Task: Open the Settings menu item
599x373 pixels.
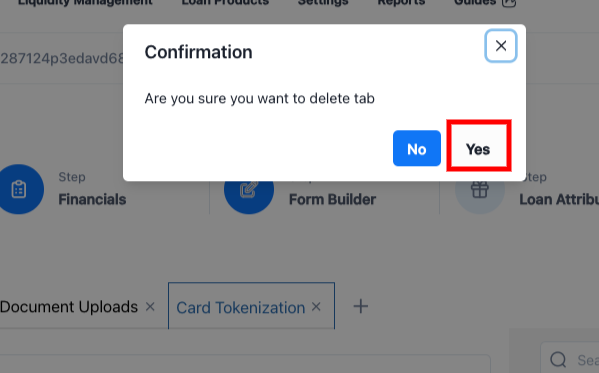Action: [x=323, y=2]
